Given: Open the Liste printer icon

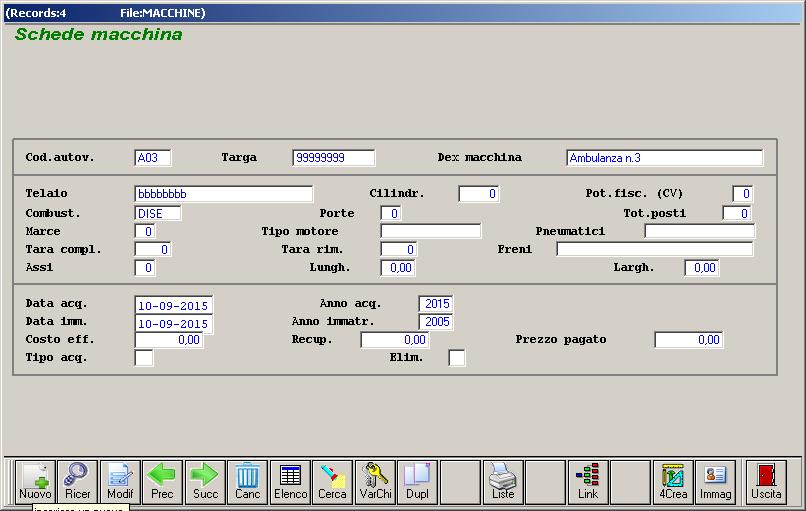Looking at the screenshot, I should pyautogui.click(x=503, y=481).
